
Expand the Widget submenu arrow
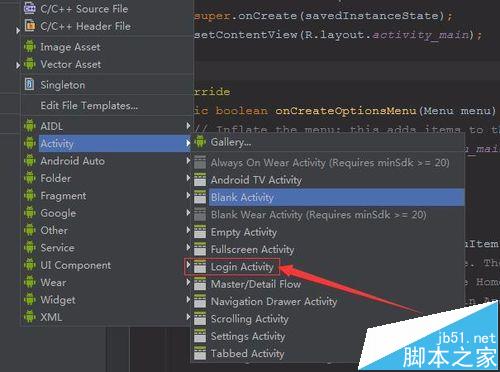pyautogui.click(x=188, y=299)
